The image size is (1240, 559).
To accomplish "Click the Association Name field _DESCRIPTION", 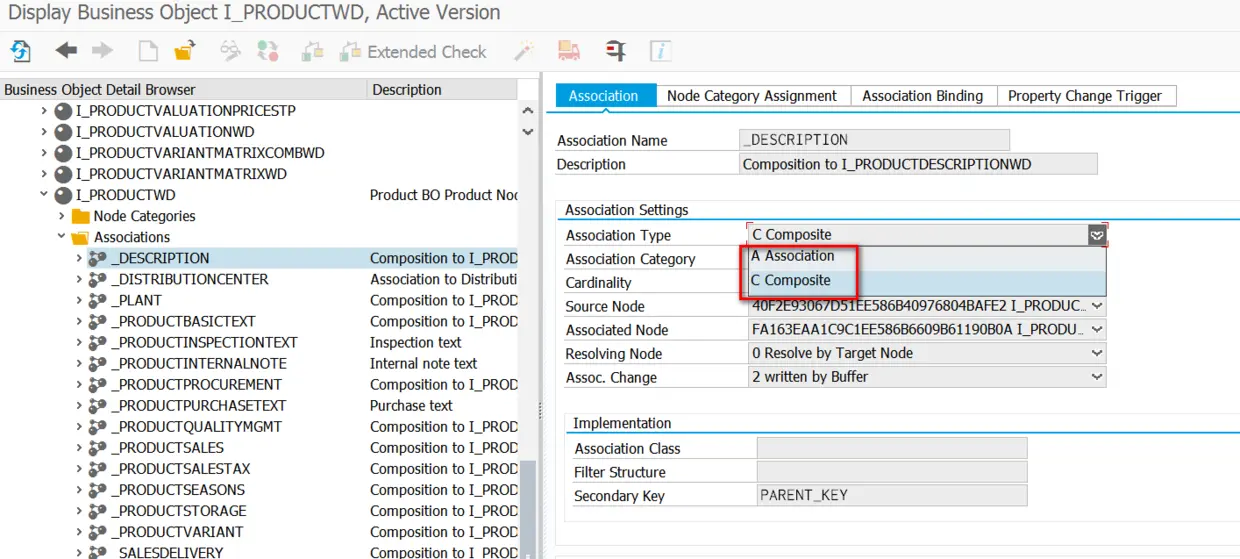I will pos(874,140).
